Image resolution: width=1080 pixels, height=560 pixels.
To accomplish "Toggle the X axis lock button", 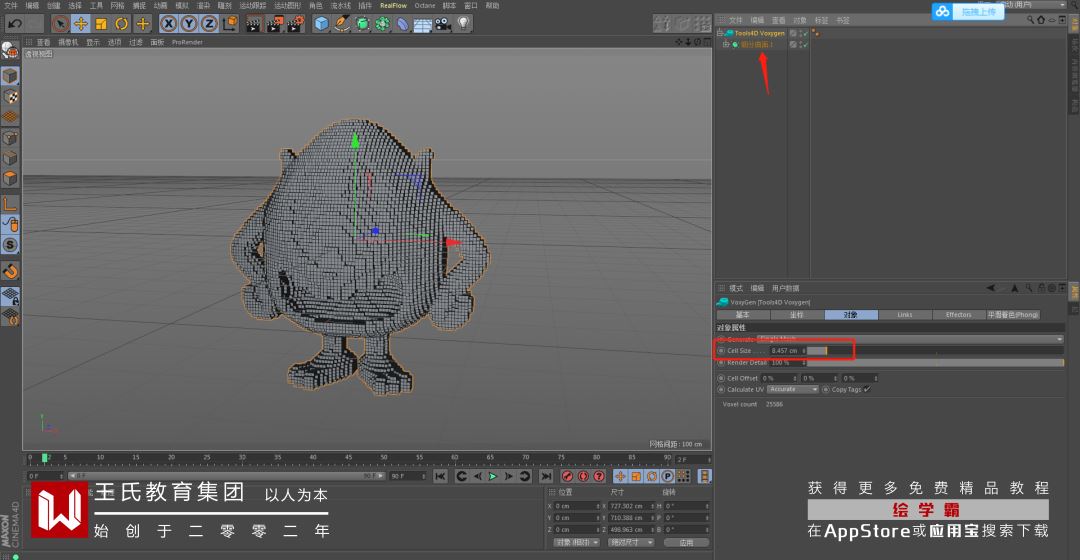I will click(169, 23).
